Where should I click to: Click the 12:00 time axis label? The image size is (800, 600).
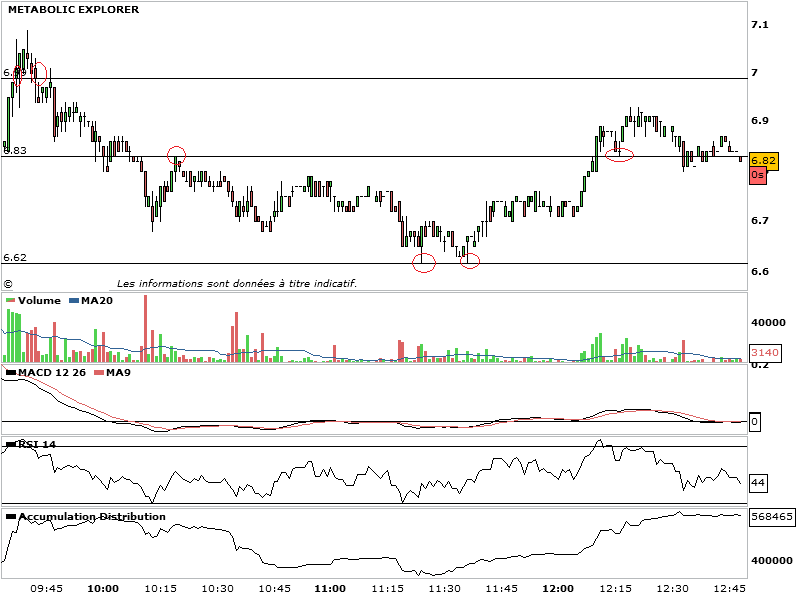(558, 589)
